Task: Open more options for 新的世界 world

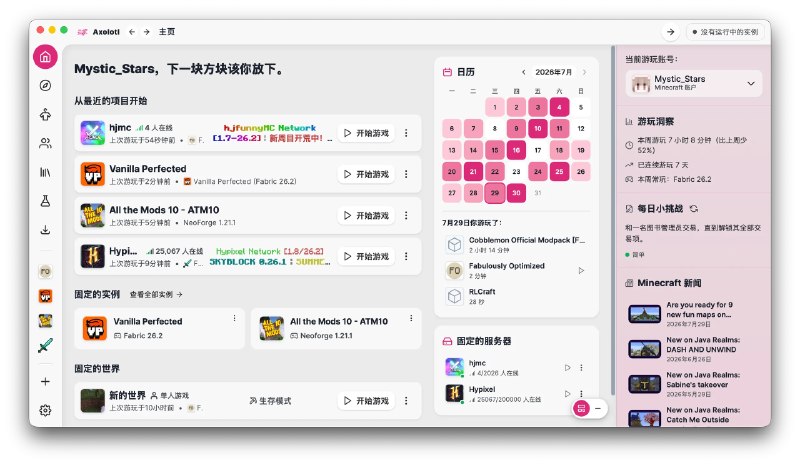Action: [x=406, y=401]
